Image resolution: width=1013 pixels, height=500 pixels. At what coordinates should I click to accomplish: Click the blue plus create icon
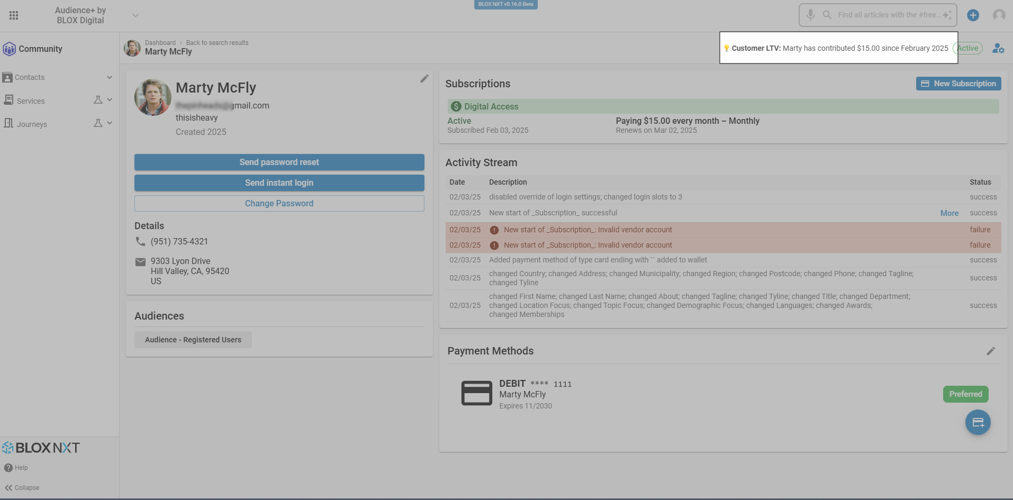pos(973,15)
